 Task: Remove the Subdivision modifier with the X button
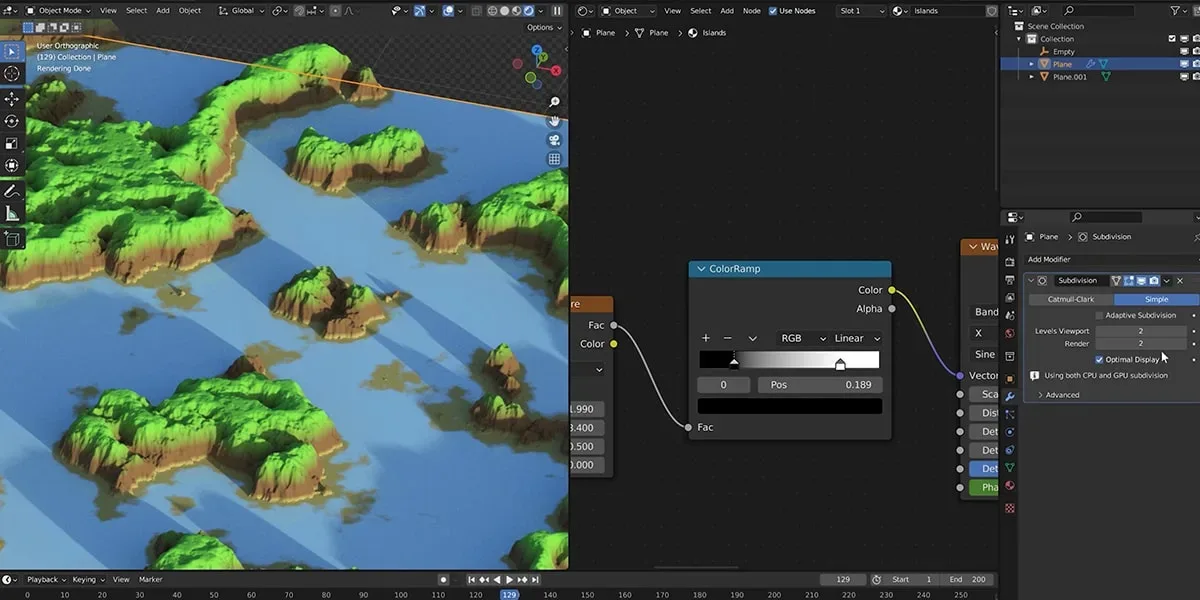tap(1179, 280)
